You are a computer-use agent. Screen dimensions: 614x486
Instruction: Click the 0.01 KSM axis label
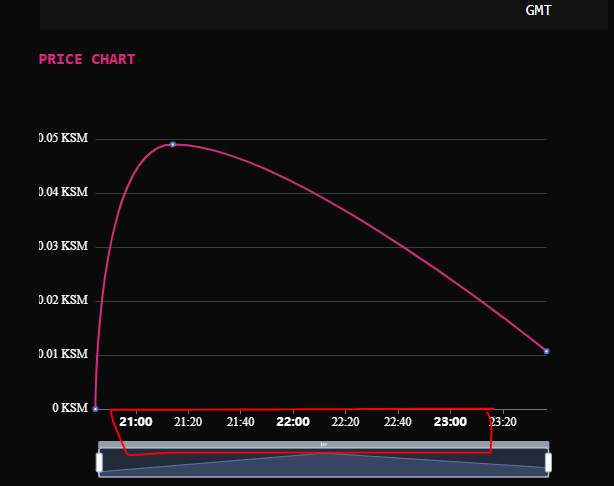[63, 354]
